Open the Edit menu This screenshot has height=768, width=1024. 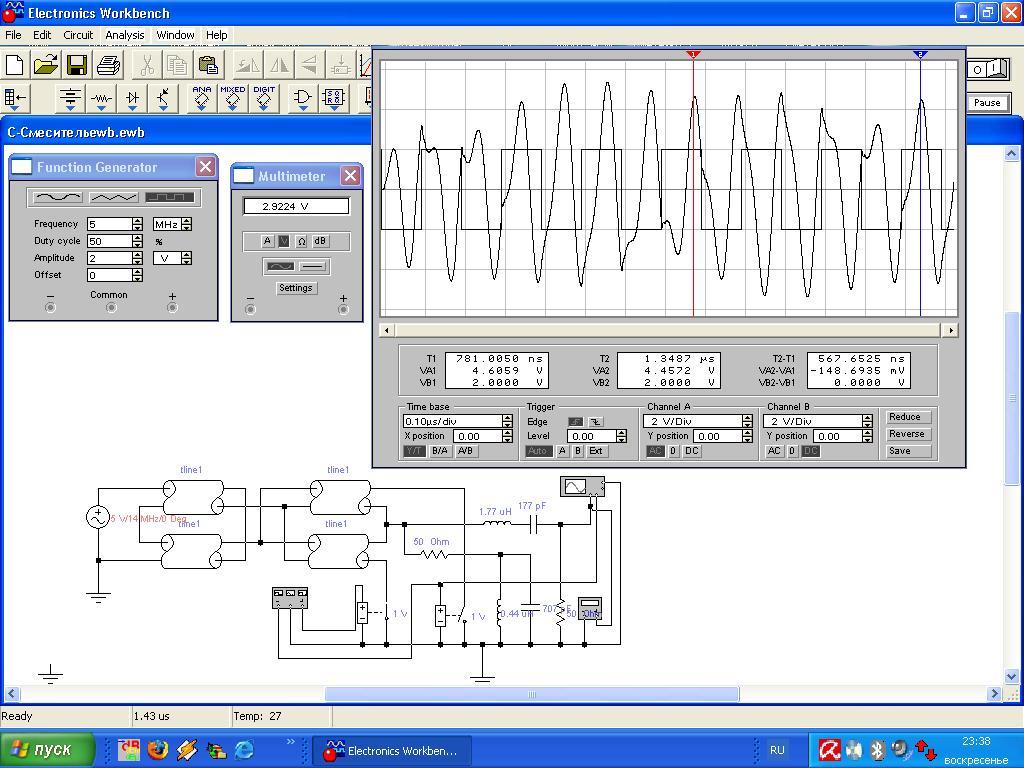coord(42,35)
